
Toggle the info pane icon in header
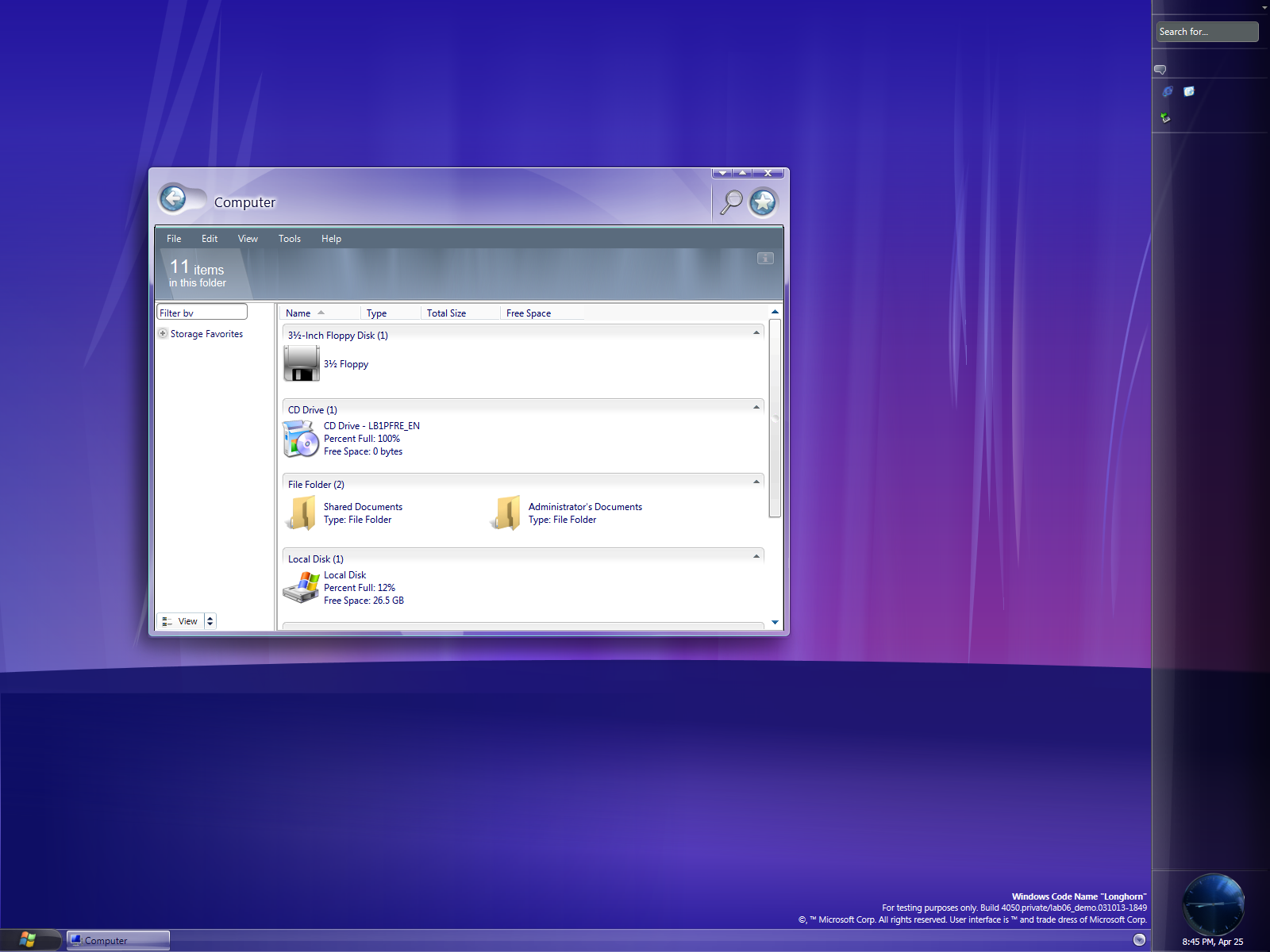pos(765,259)
